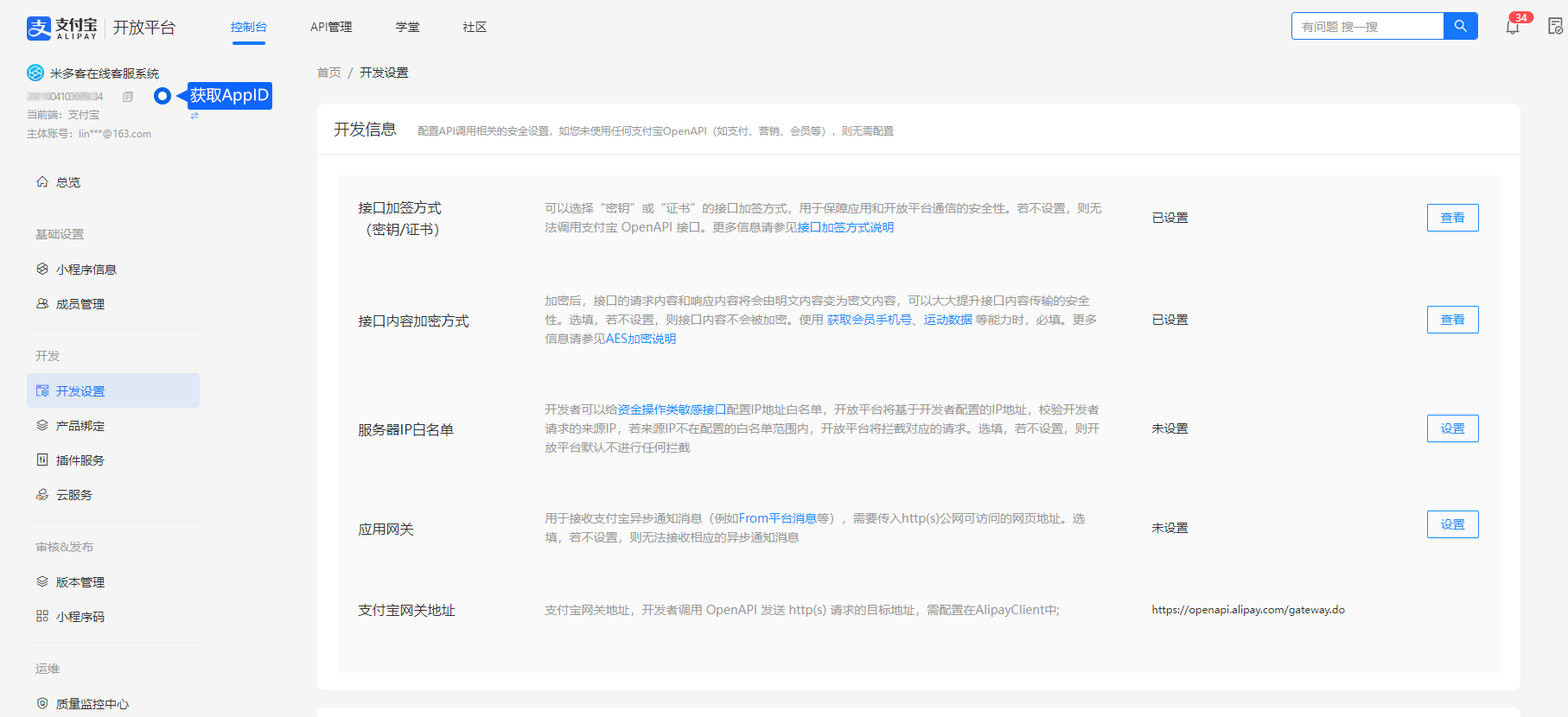Copy the AppID with the copy icon
Viewport: 1568px width, 717px height.
(x=128, y=97)
